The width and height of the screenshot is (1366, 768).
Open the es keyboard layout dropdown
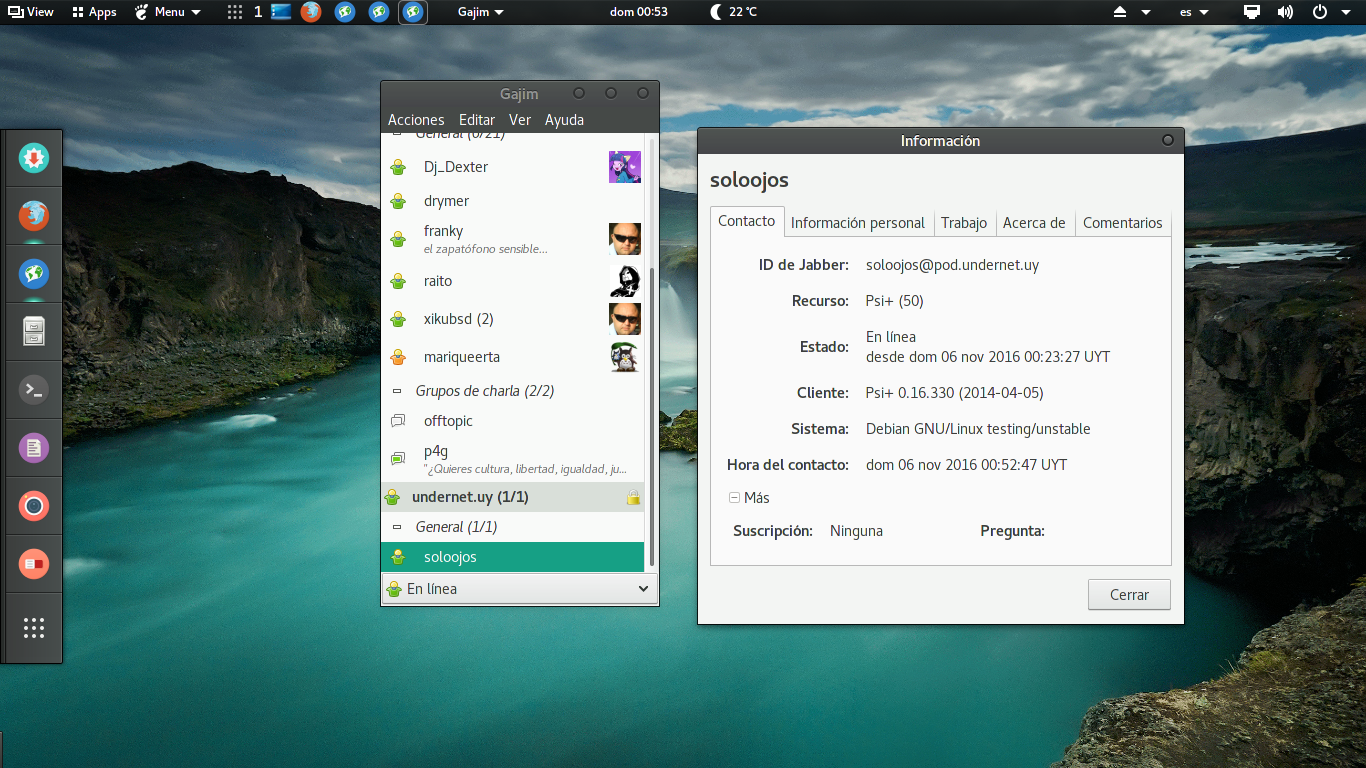click(x=1194, y=12)
